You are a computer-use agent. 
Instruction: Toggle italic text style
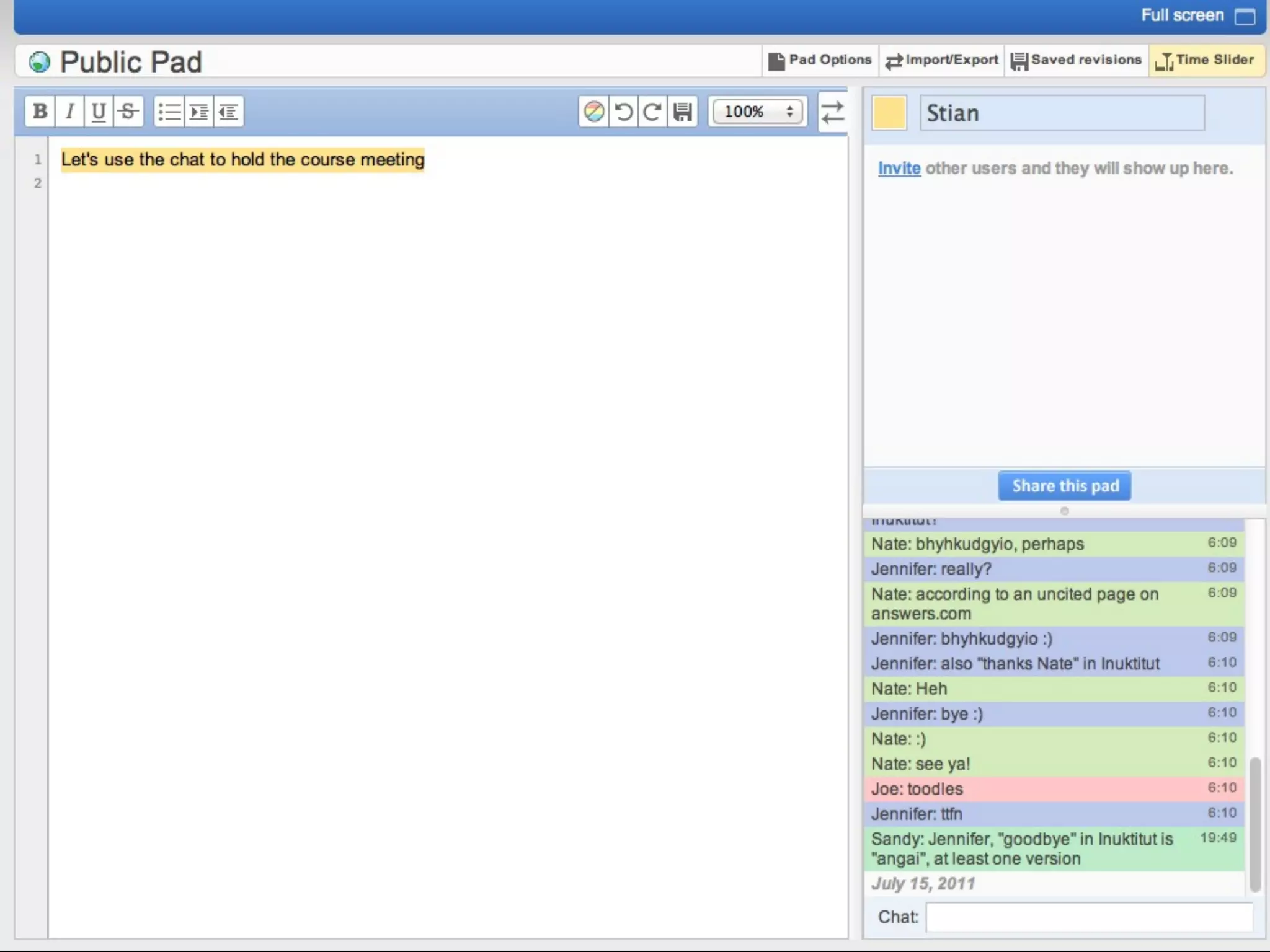coord(69,112)
